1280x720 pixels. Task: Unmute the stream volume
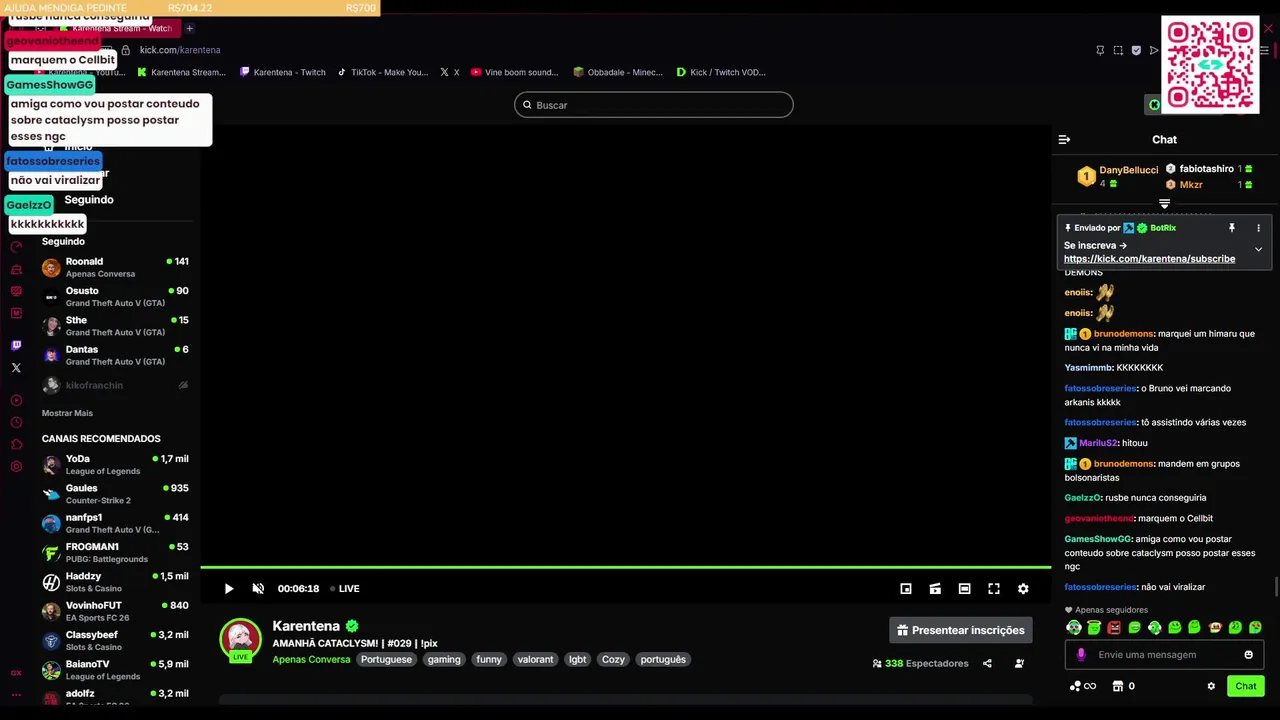258,589
